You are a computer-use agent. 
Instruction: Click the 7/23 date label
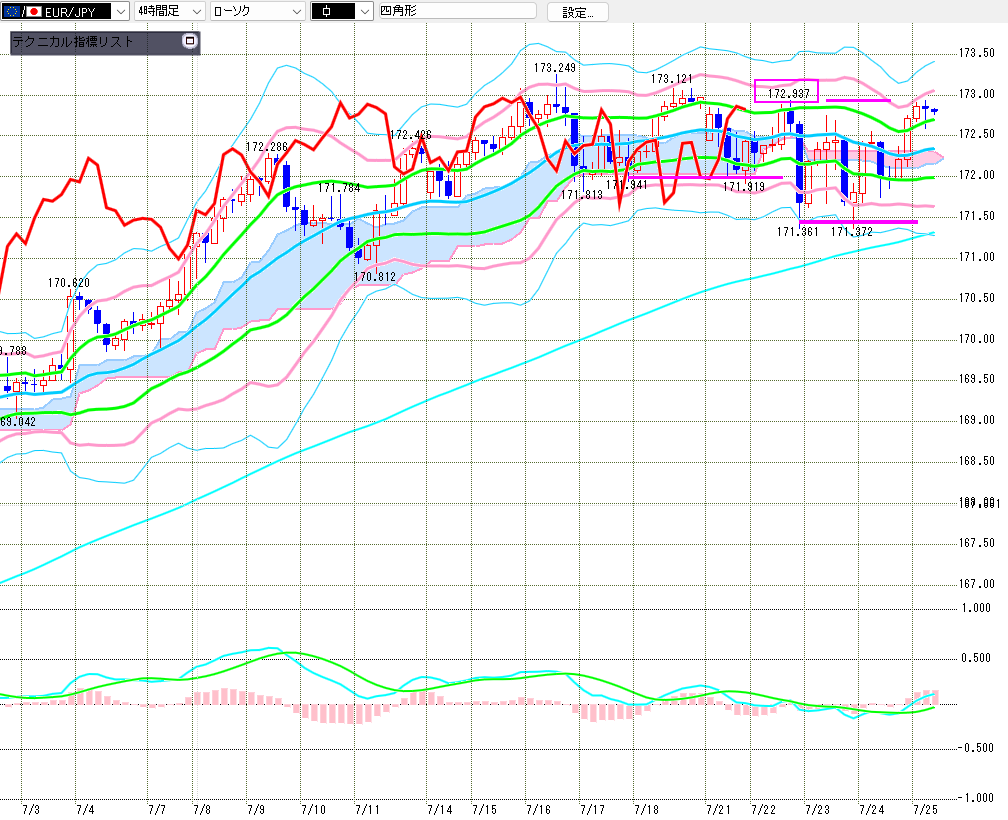(817, 810)
